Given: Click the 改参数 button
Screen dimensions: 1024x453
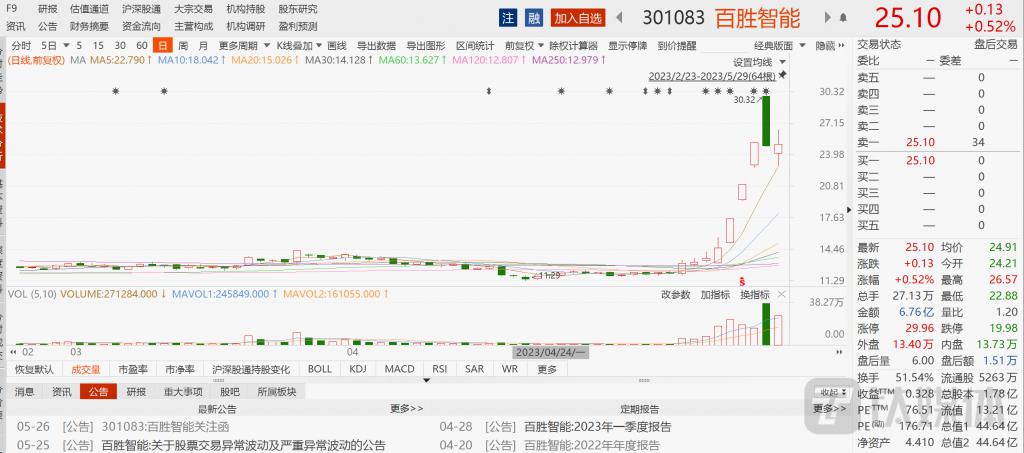Looking at the screenshot, I should pyautogui.click(x=675, y=294).
